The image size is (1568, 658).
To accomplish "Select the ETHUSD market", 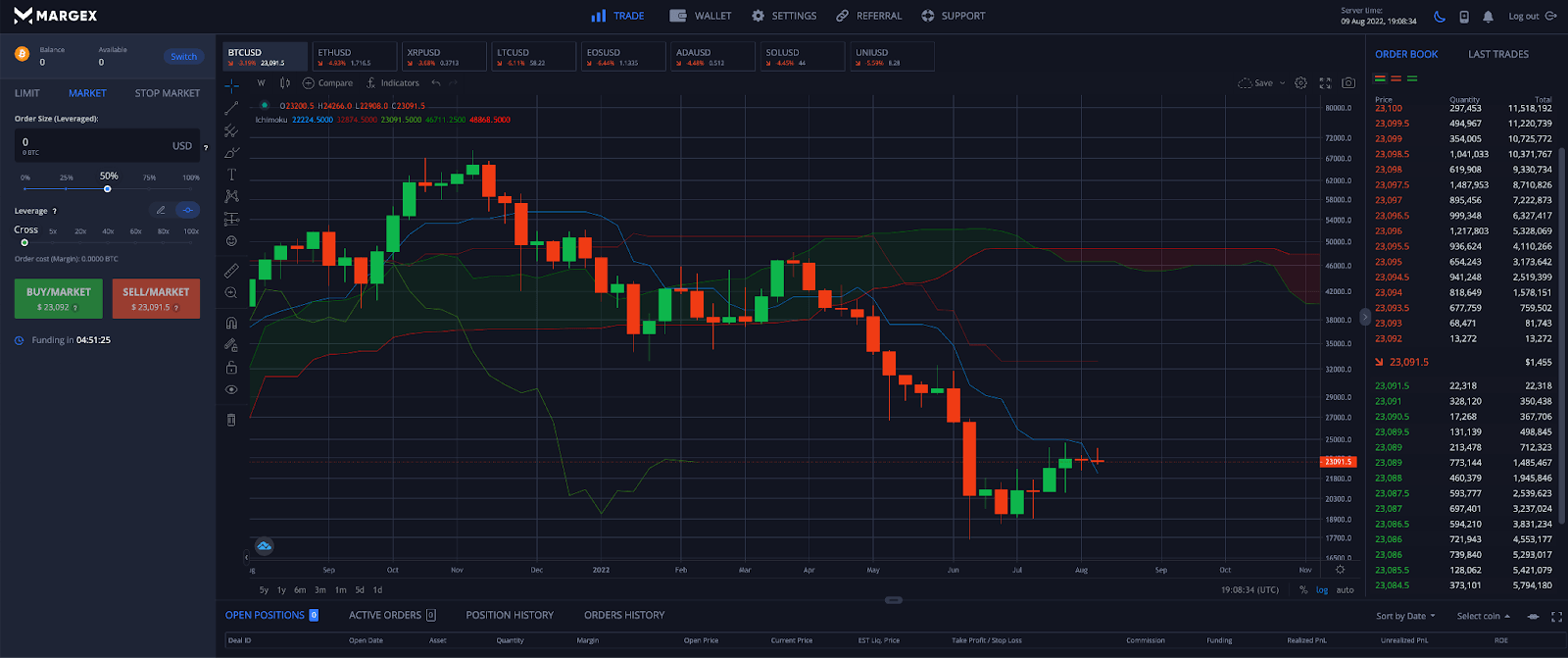I will (x=355, y=57).
